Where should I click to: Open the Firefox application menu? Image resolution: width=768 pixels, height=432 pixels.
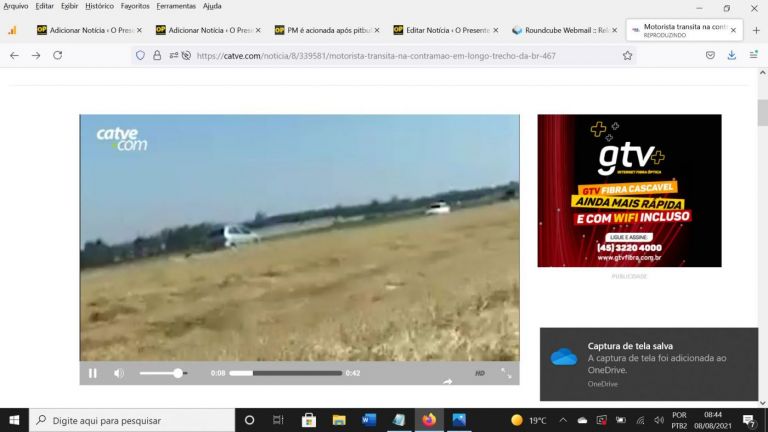pos(753,55)
